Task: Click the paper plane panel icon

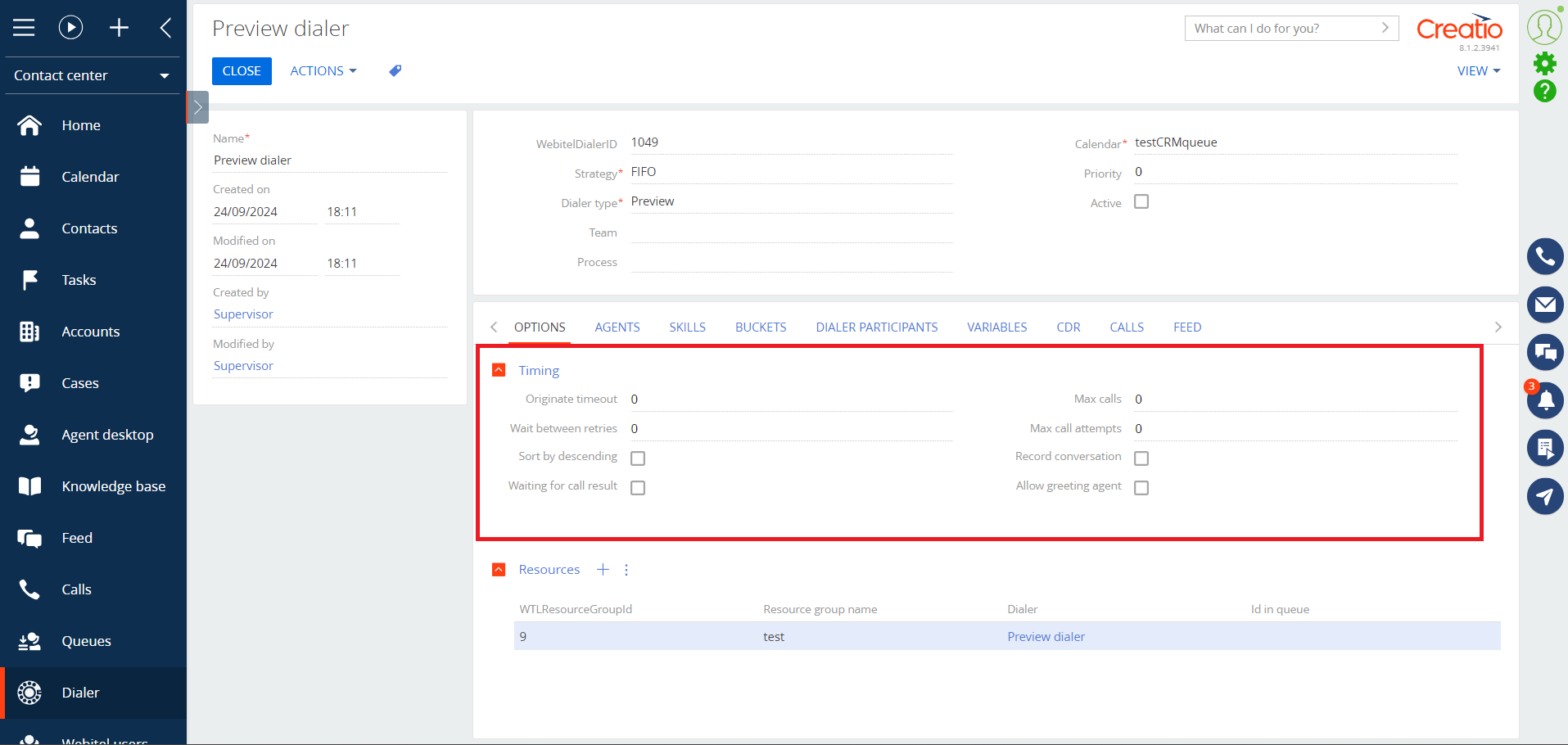Action: [1545, 496]
